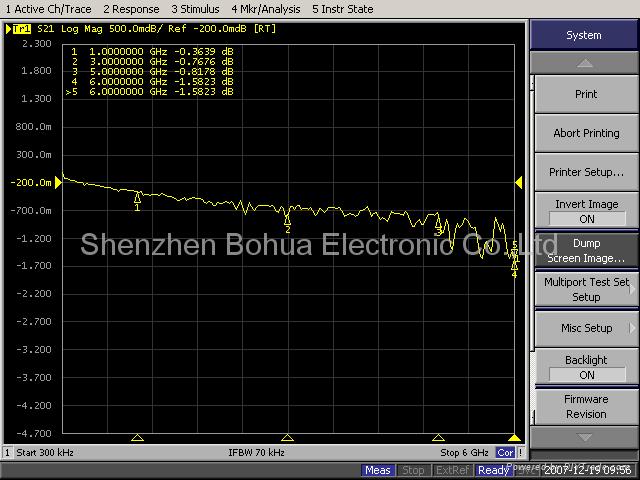Select marker 1 triangle on the trace

click(x=137, y=197)
